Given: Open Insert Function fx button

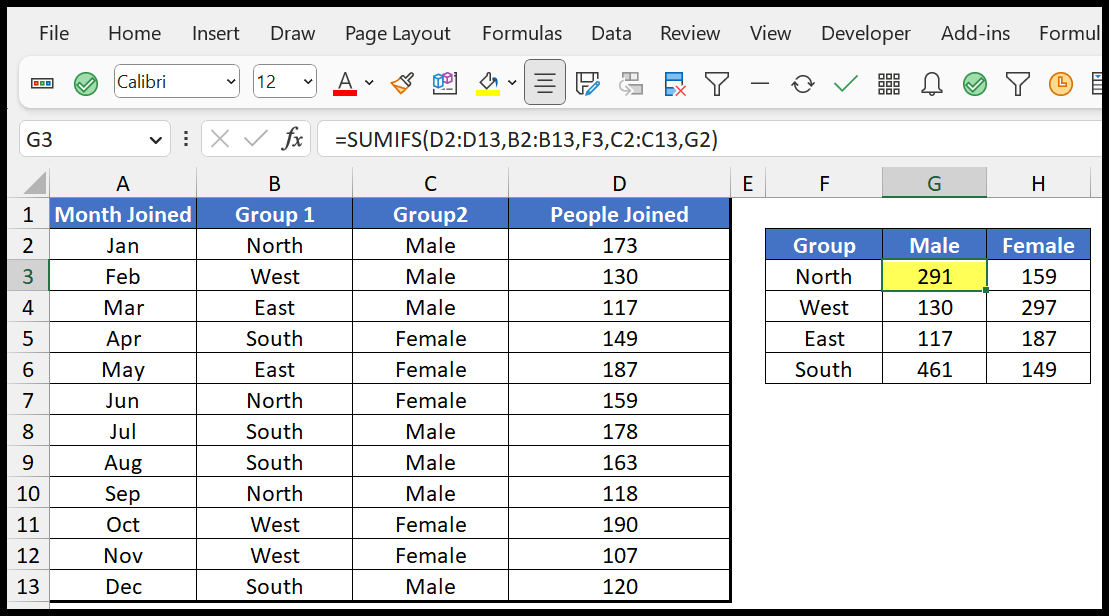Looking at the screenshot, I should 292,139.
